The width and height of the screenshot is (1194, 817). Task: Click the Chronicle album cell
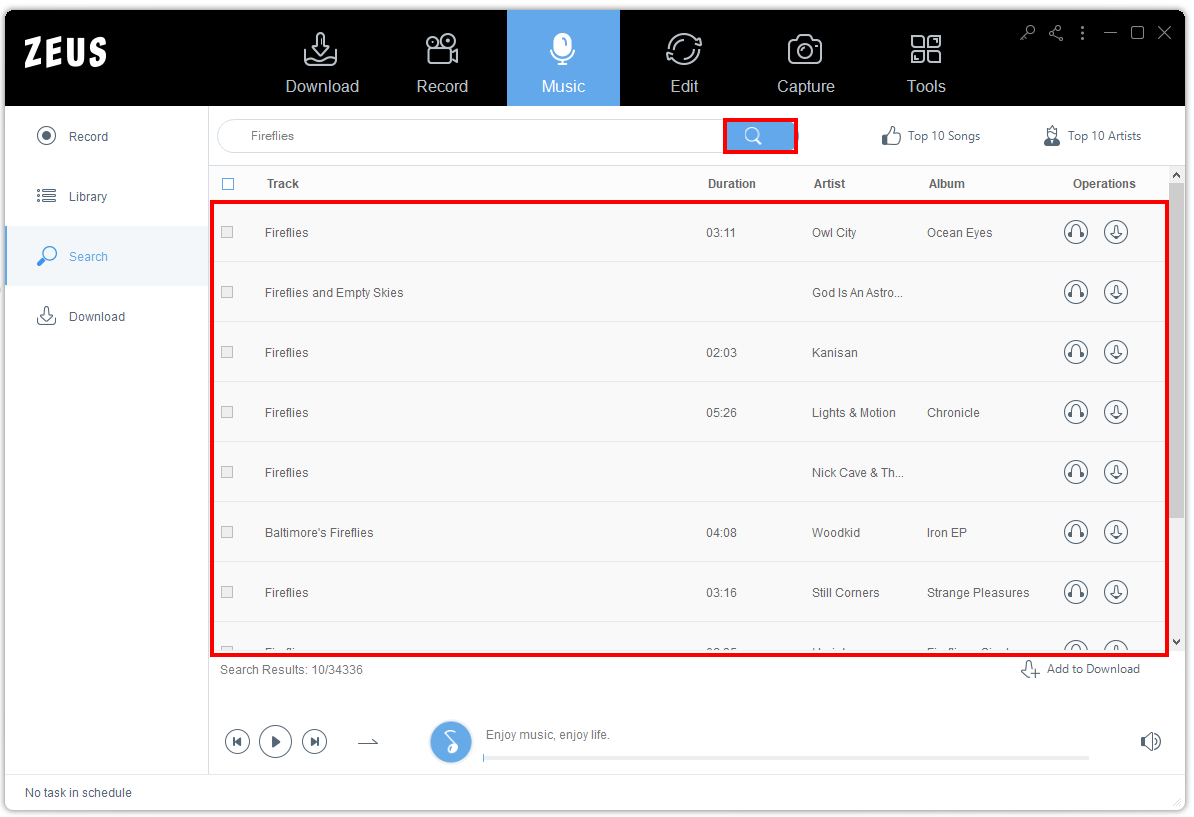953,412
